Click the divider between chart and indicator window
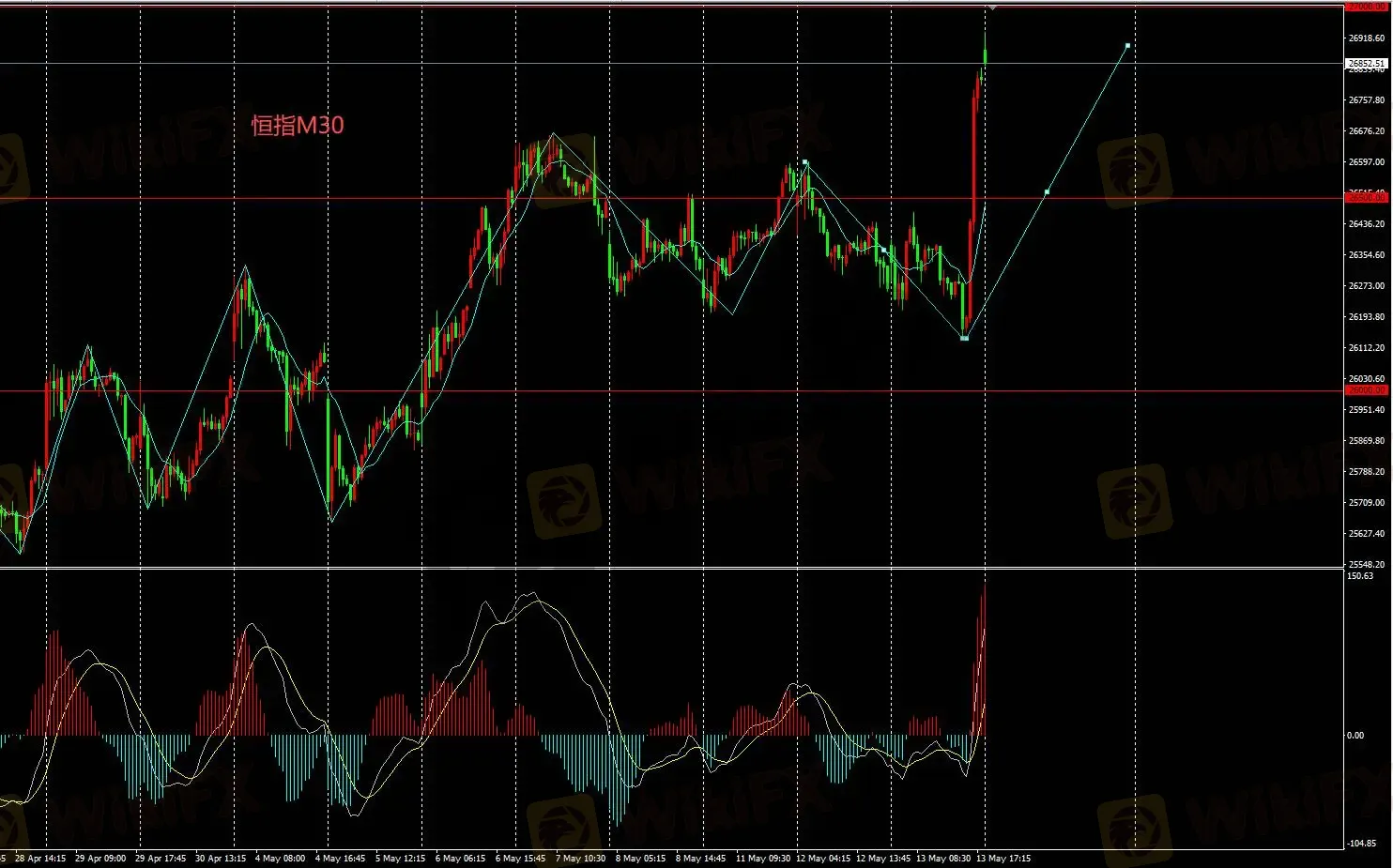Screen dimensions: 1393x868 point(671,568)
